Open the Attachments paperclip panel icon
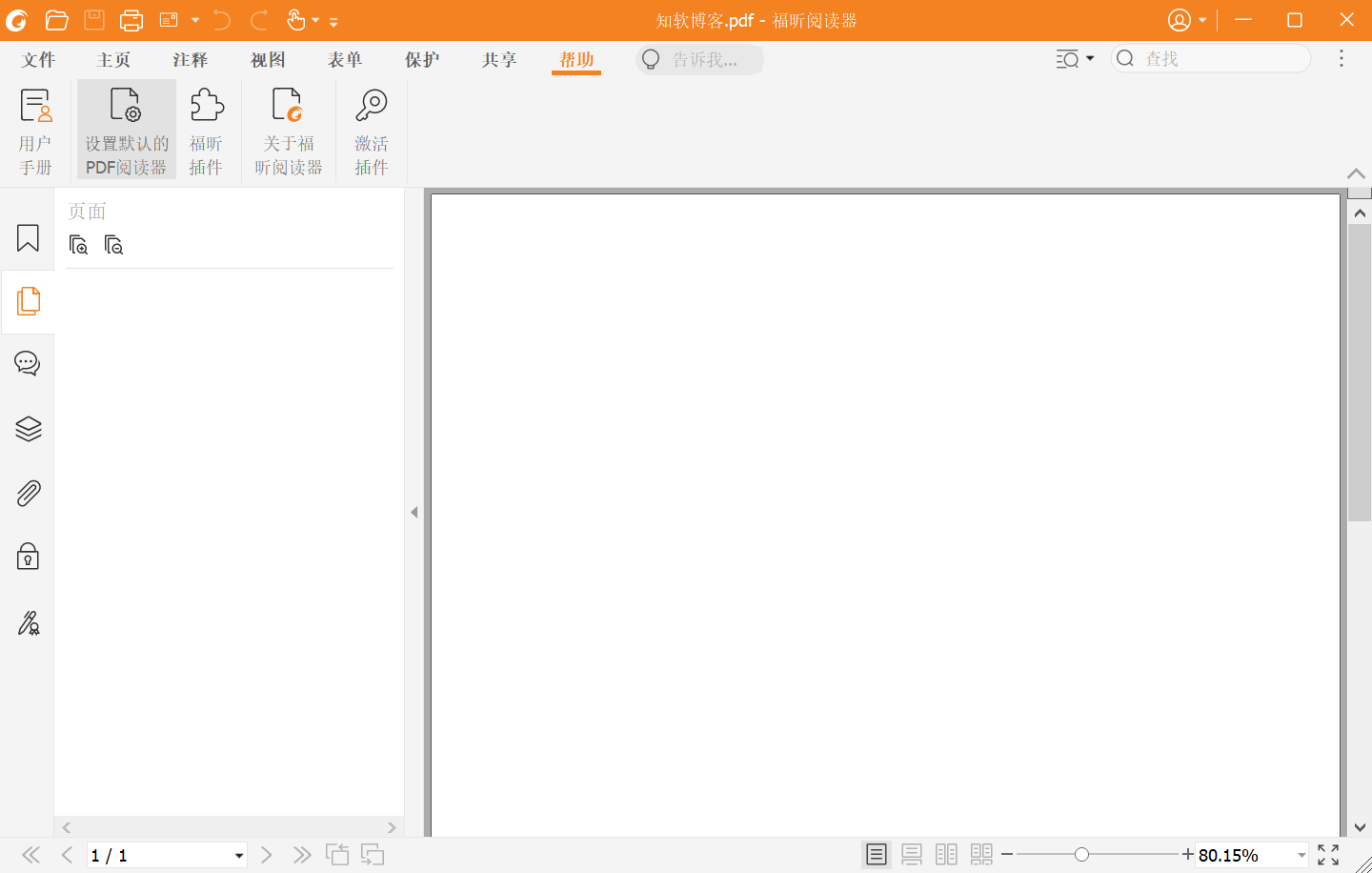This screenshot has height=873, width=1372. [28, 493]
